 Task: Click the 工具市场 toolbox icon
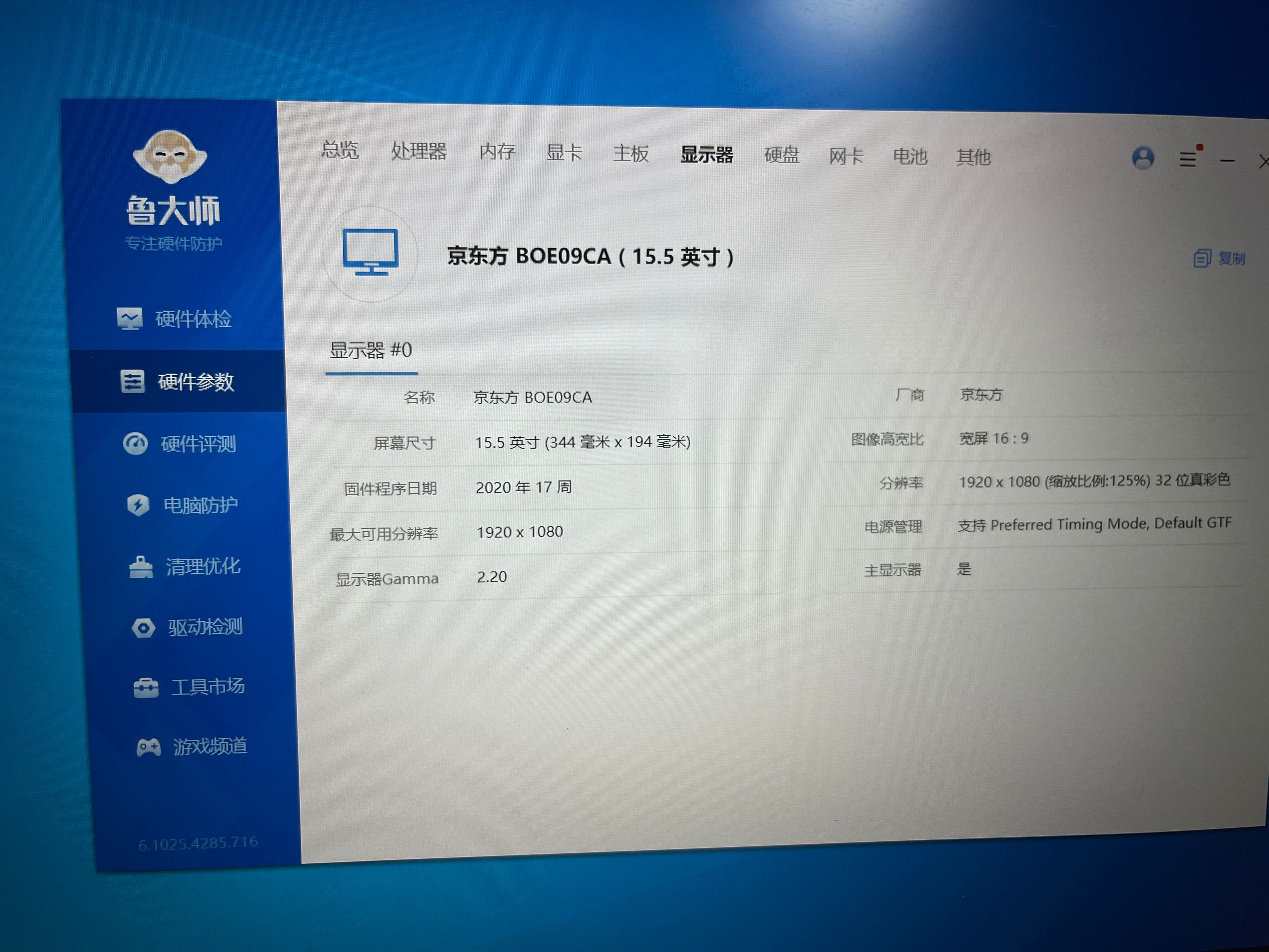[146, 687]
